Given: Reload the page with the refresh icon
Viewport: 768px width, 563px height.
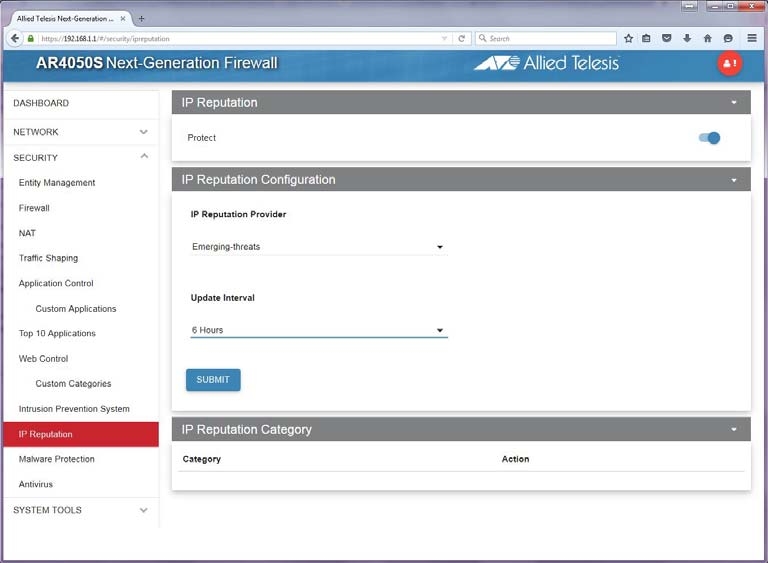Looking at the screenshot, I should pos(461,38).
